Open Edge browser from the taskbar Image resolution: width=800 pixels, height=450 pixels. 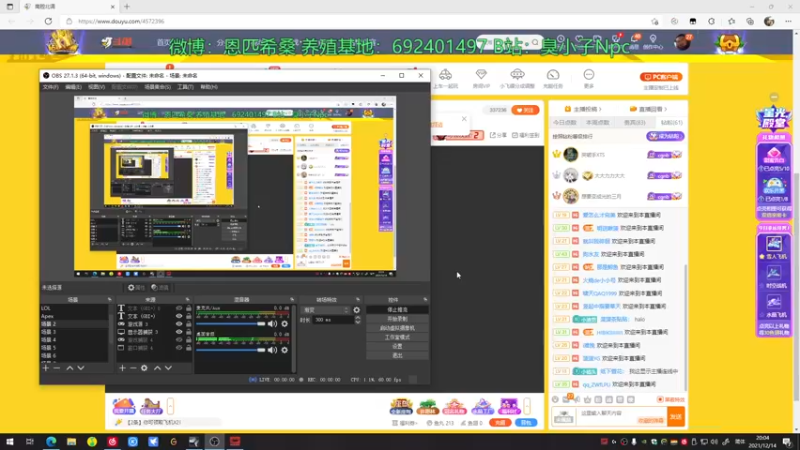tap(51, 441)
